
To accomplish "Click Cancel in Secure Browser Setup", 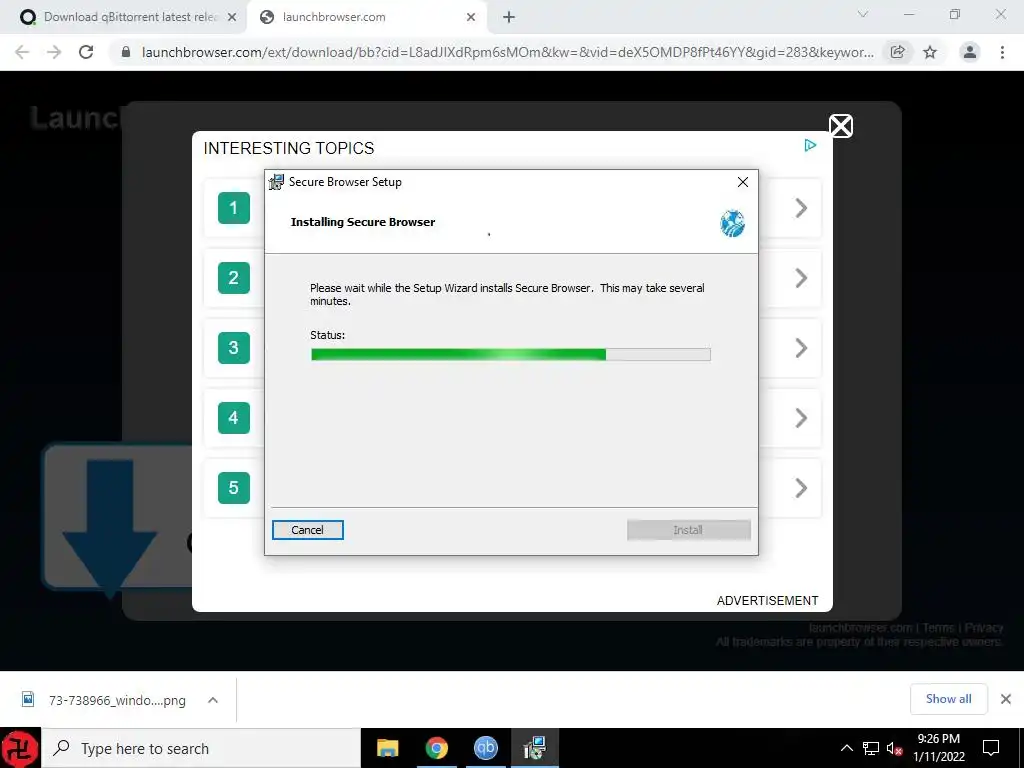I will [x=308, y=530].
